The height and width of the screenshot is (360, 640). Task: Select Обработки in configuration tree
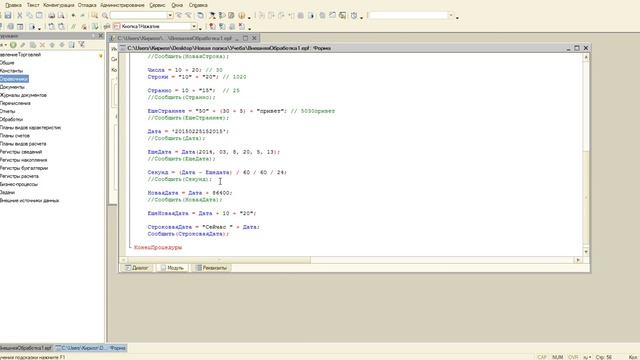[x=11, y=119]
